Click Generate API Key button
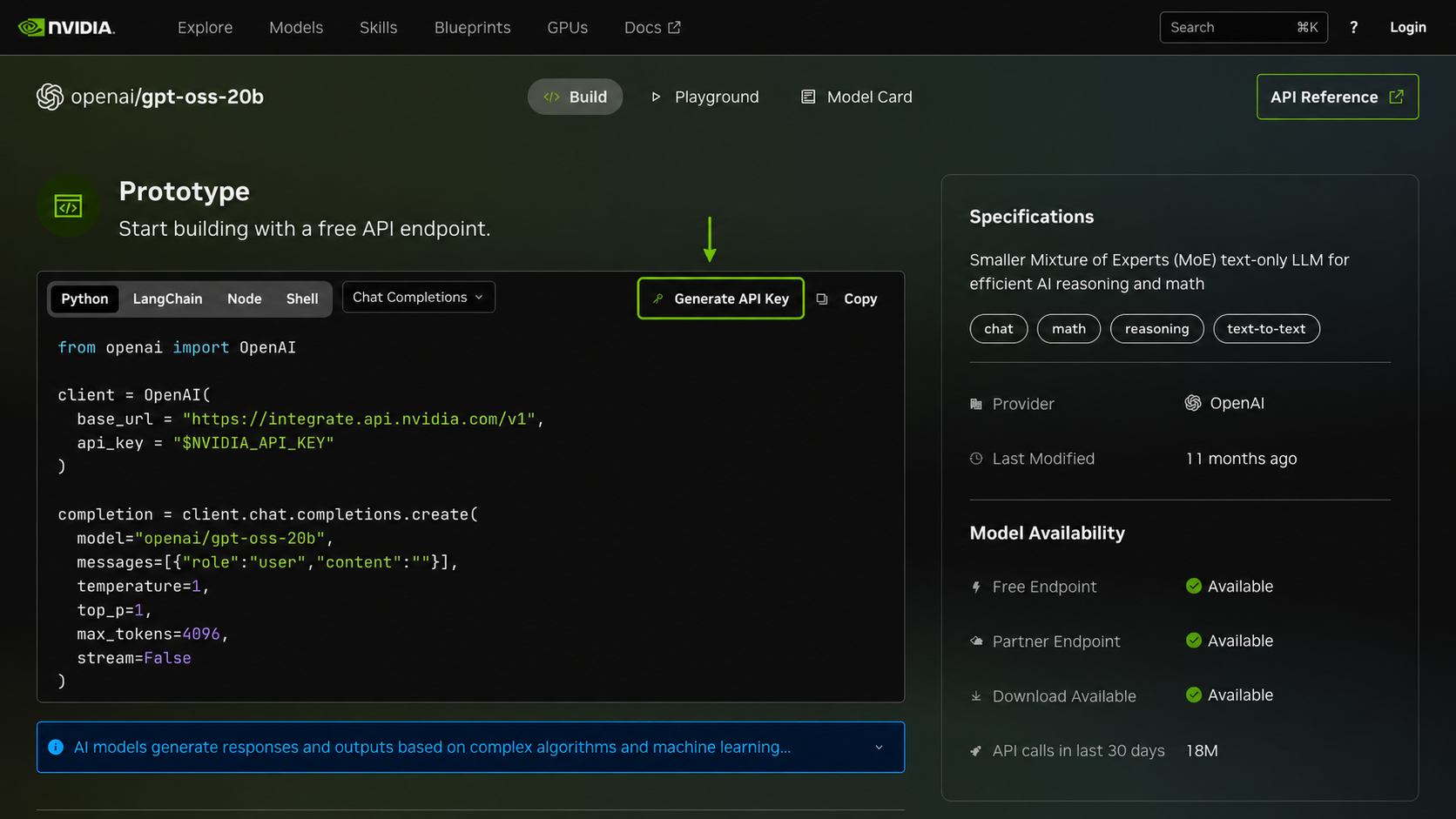The width and height of the screenshot is (1456, 819). 721,299
